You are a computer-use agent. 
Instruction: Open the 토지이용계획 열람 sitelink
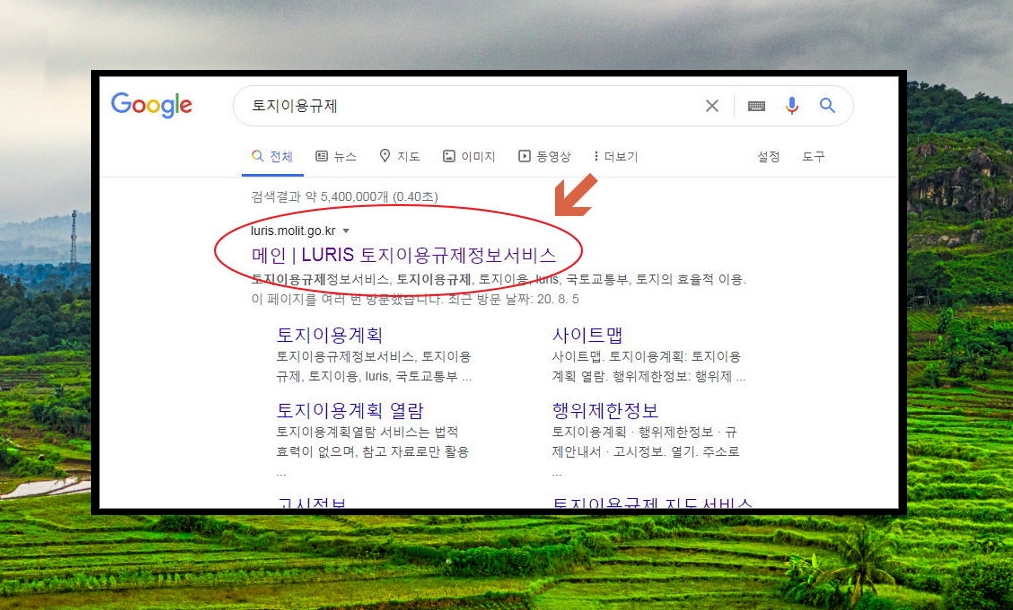pyautogui.click(x=350, y=410)
